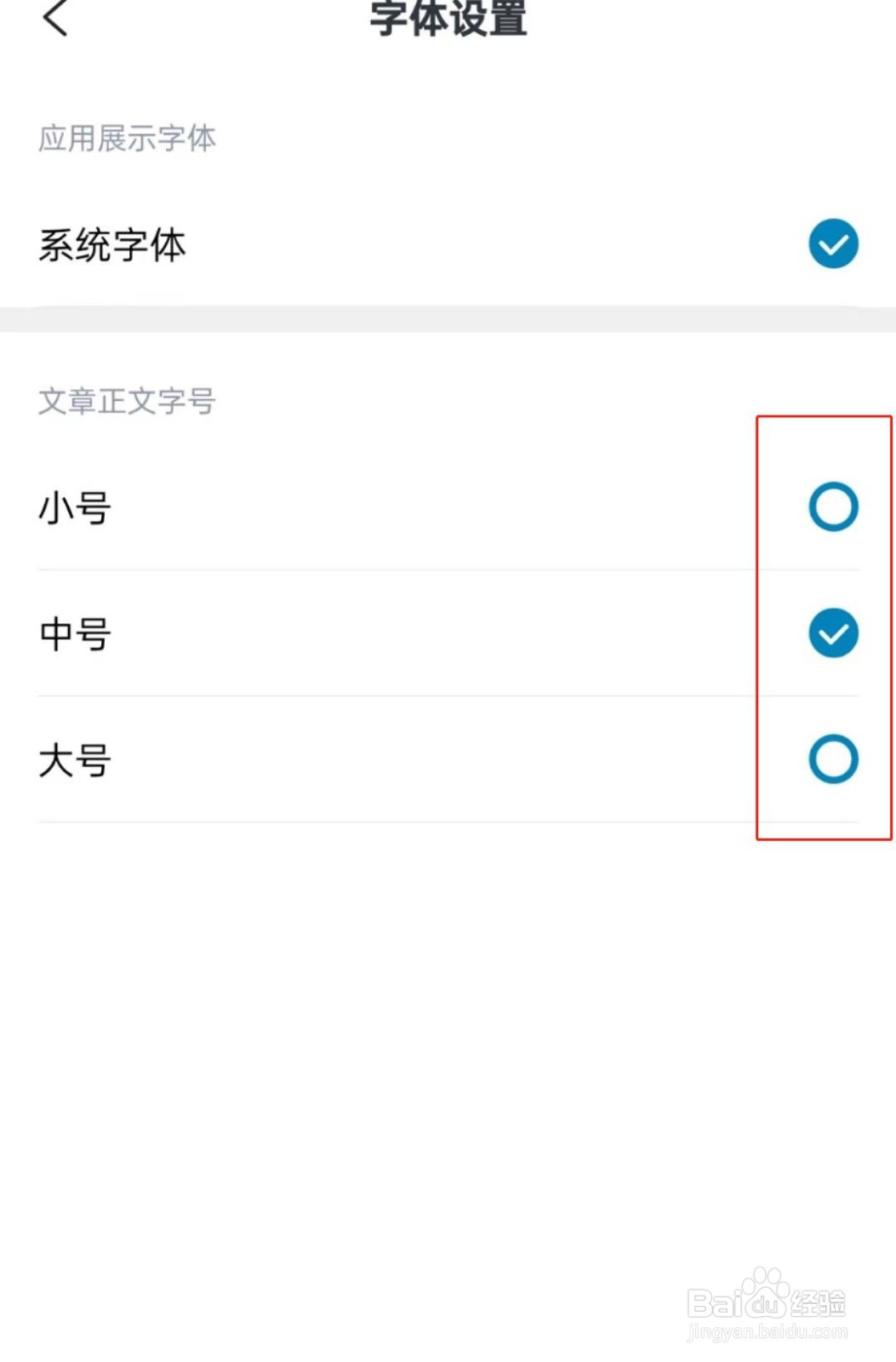Select the 小号 radio button

(x=833, y=506)
